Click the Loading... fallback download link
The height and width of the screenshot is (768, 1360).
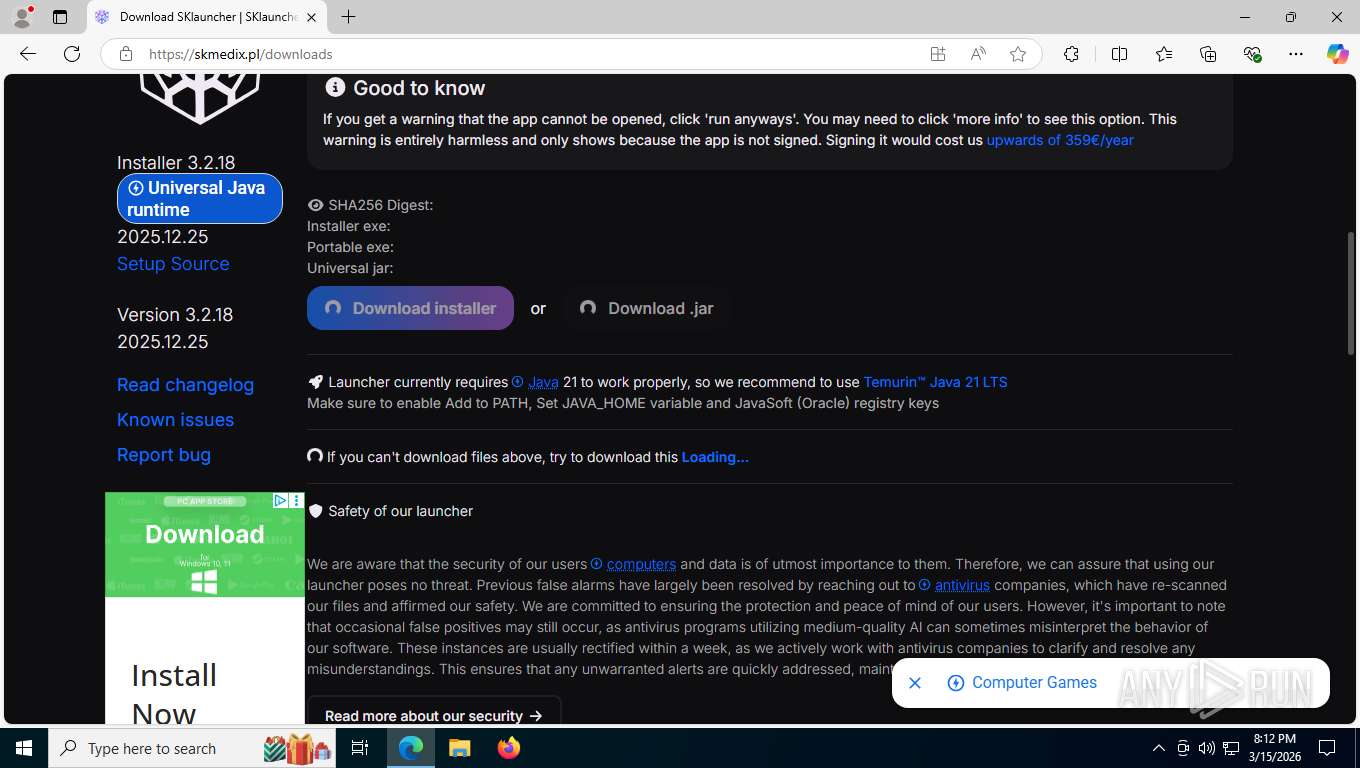tap(715, 457)
